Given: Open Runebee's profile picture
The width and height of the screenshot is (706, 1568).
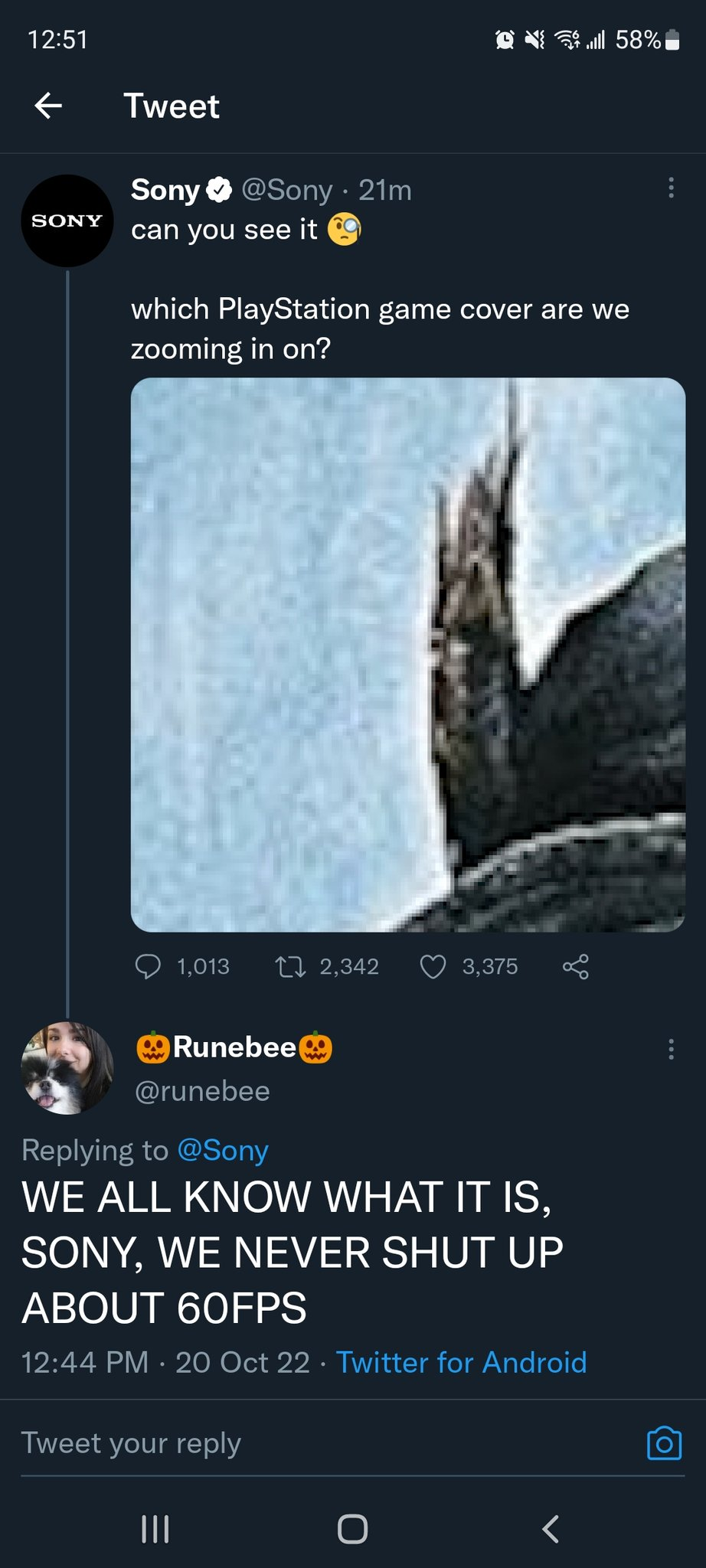Looking at the screenshot, I should [67, 1067].
